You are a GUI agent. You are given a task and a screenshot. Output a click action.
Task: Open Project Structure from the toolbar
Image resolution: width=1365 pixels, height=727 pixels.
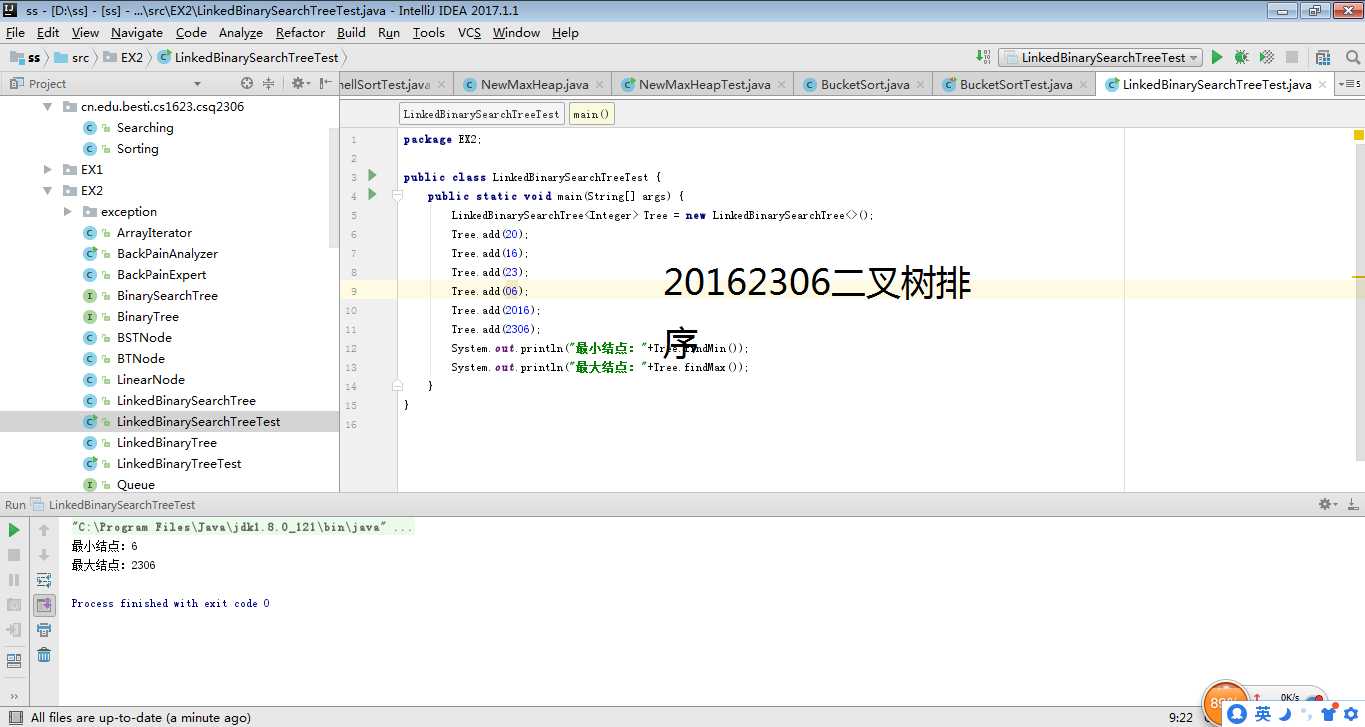click(x=1323, y=57)
